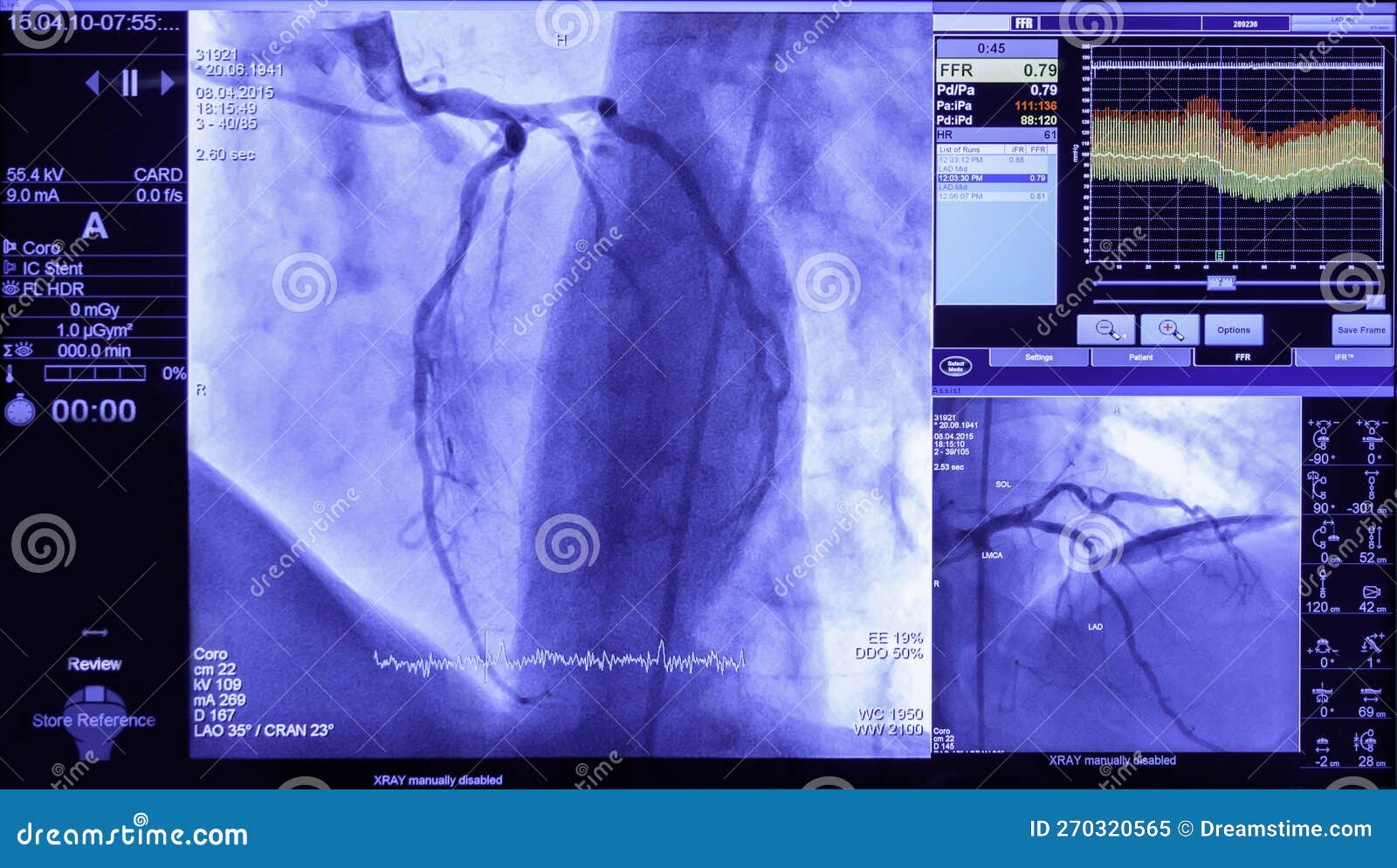Screen dimensions: 1397x868
Task: Click the forward play arrow
Action: 168,81
